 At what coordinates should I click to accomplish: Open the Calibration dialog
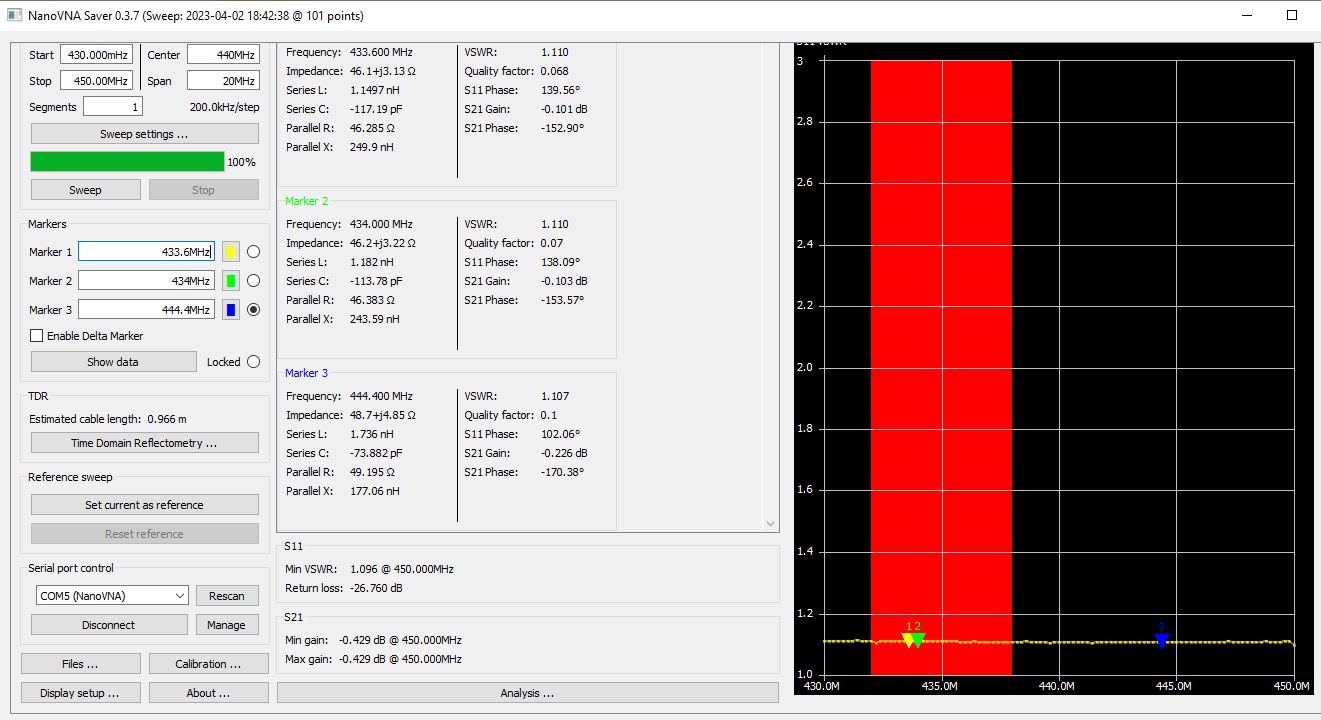(x=208, y=664)
